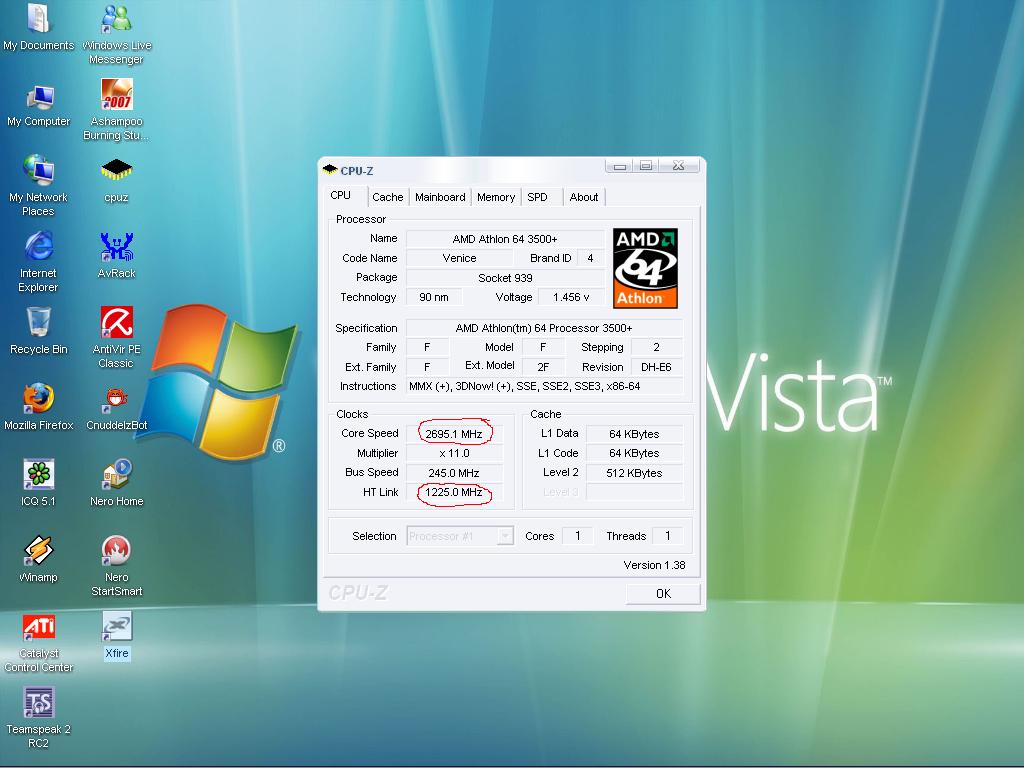Open the Memory tab

(x=496, y=197)
